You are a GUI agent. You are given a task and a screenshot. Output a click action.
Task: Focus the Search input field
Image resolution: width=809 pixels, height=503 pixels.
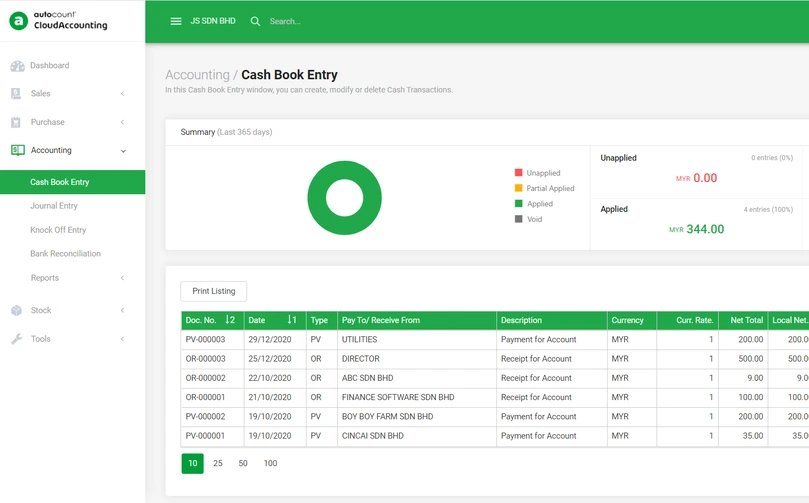285,21
